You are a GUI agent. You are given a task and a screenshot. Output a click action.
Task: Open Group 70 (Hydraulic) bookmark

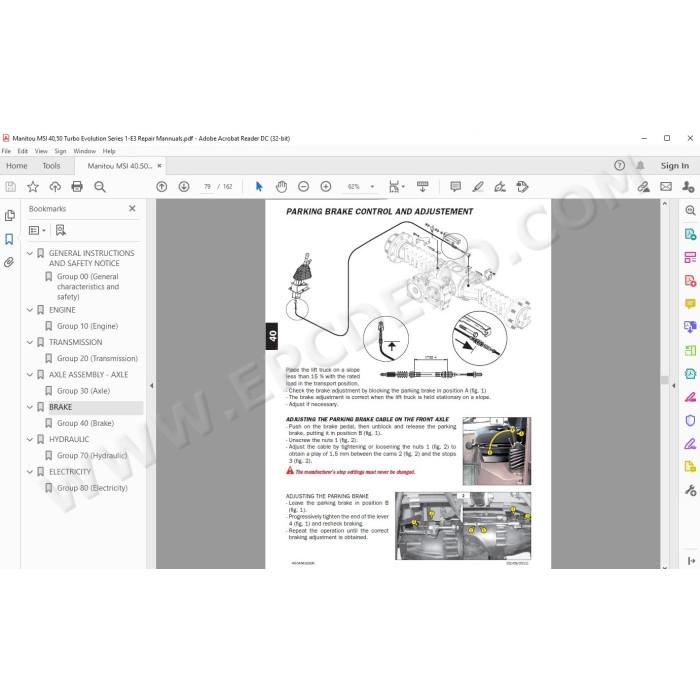(x=92, y=455)
